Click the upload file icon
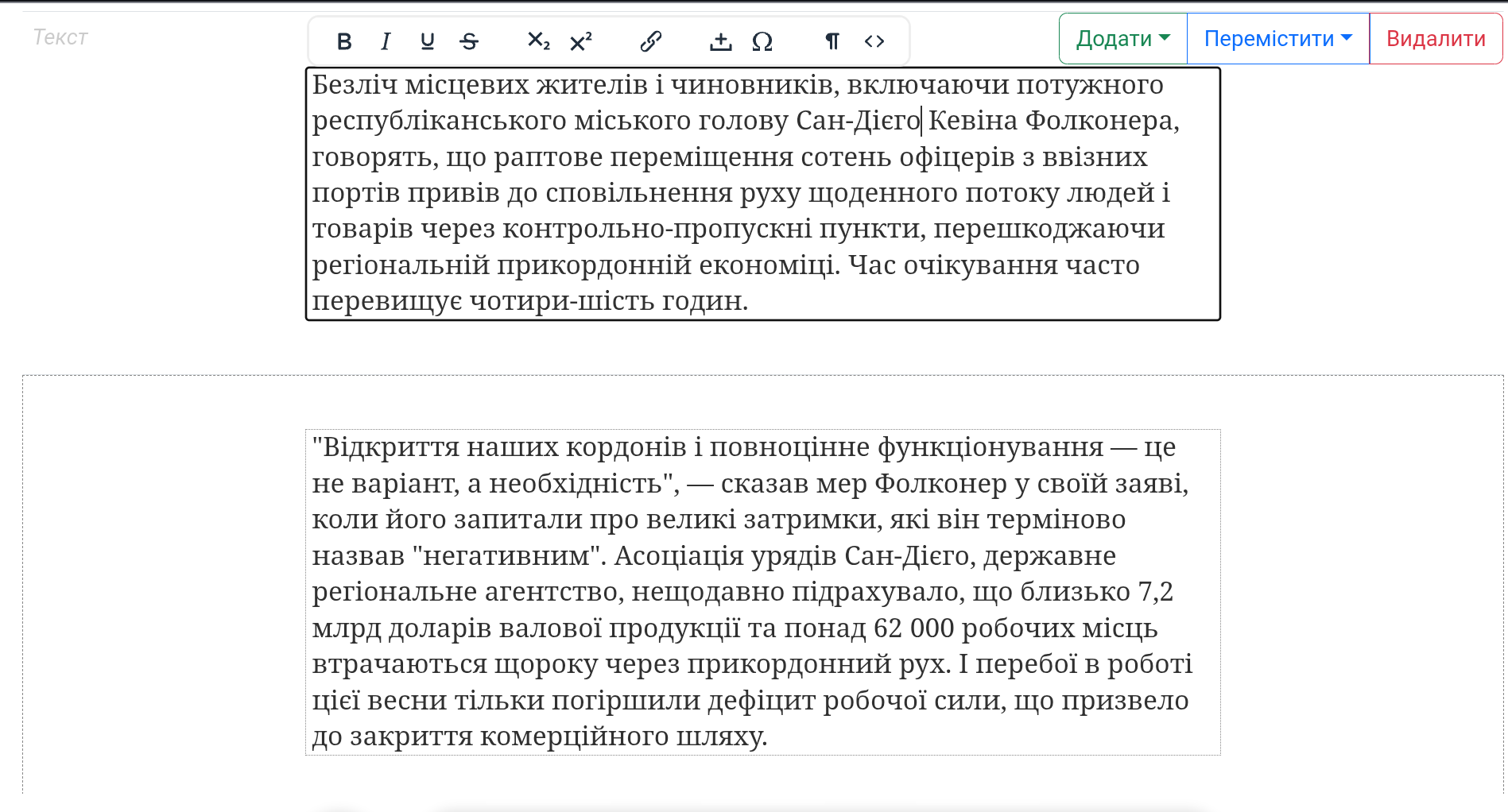 tap(720, 41)
